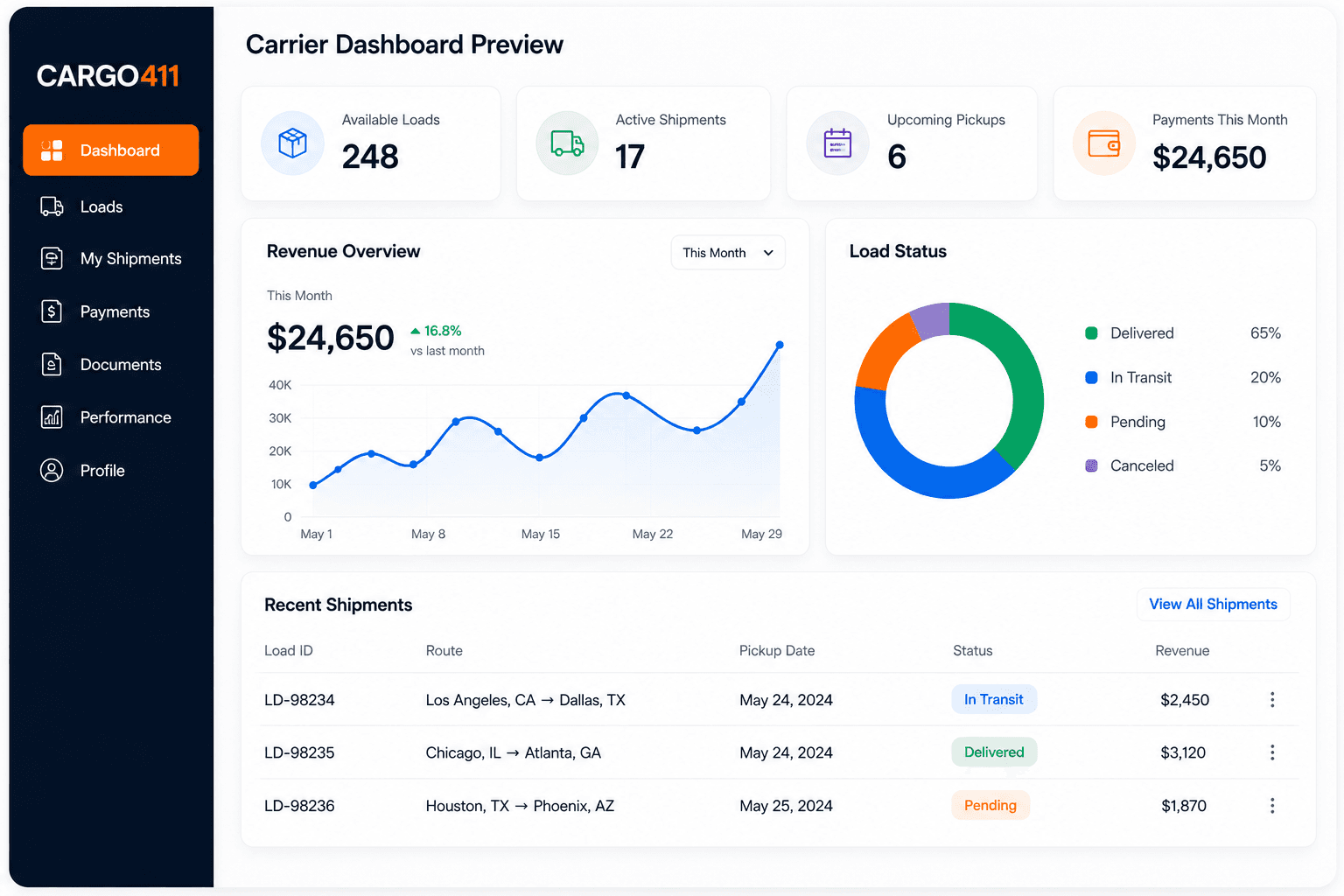Click the Payments dollar icon in sidebar
Screen dimensions: 1344x896
[52, 311]
